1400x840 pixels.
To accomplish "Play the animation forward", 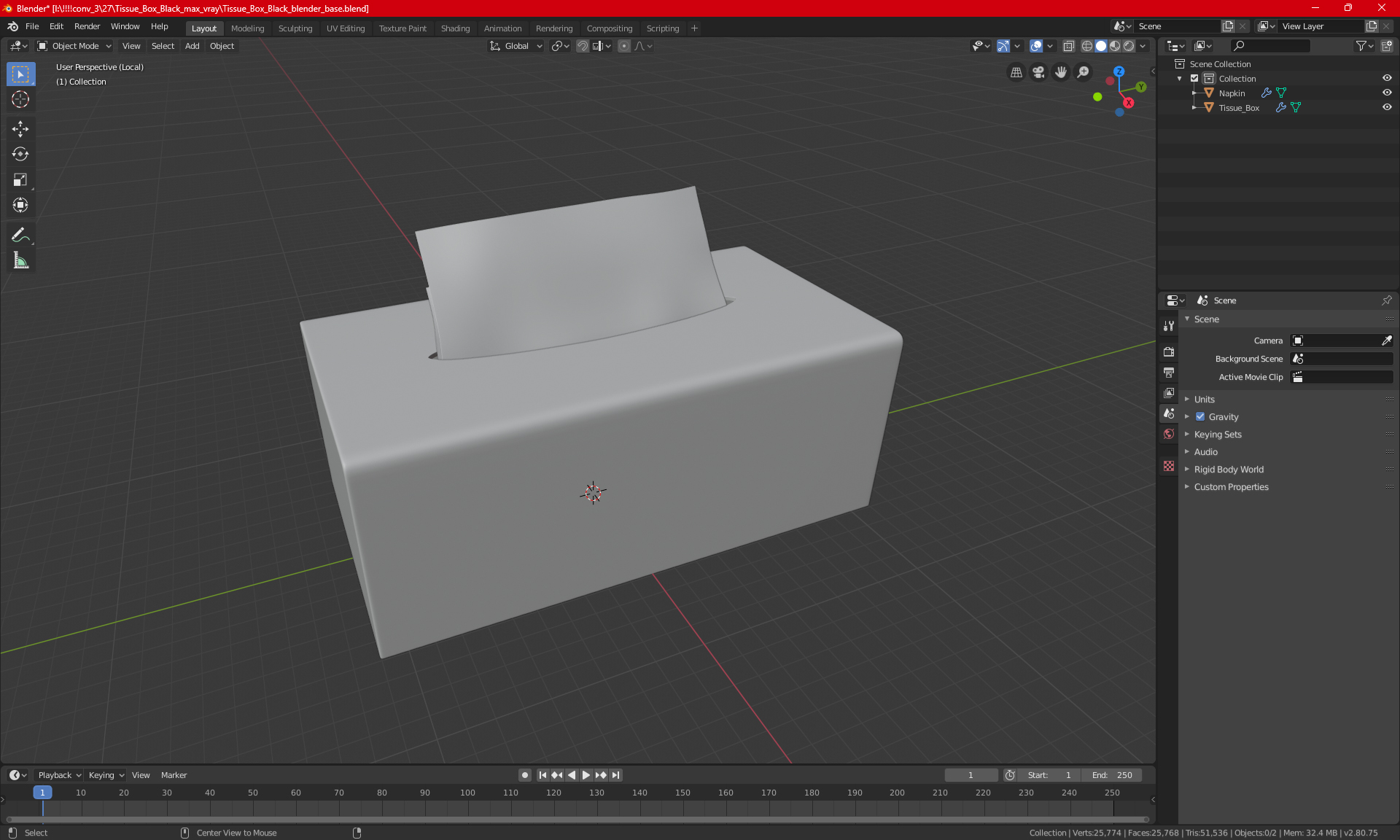I will point(586,775).
